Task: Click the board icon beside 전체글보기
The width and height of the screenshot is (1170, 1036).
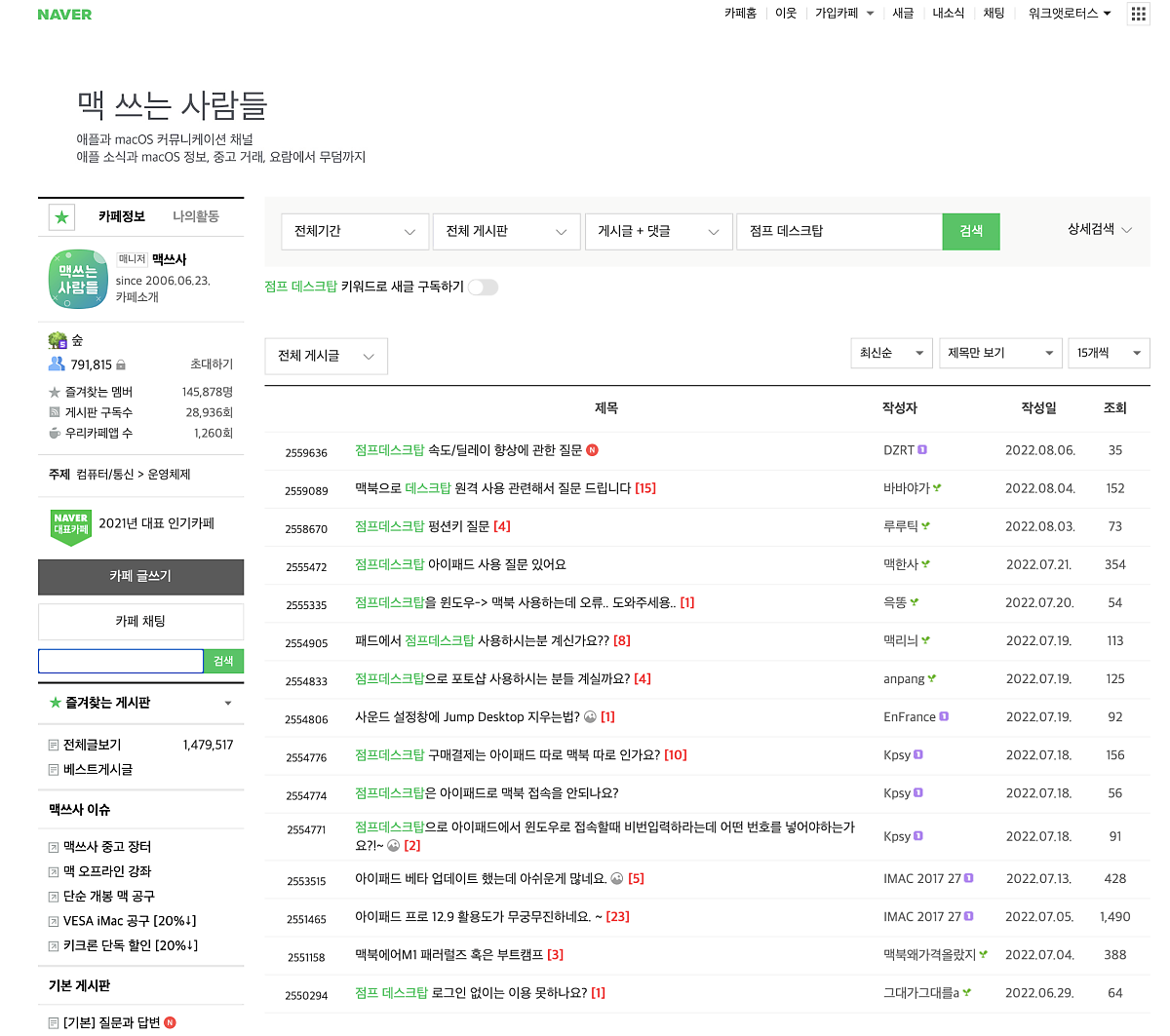Action: pyautogui.click(x=54, y=746)
